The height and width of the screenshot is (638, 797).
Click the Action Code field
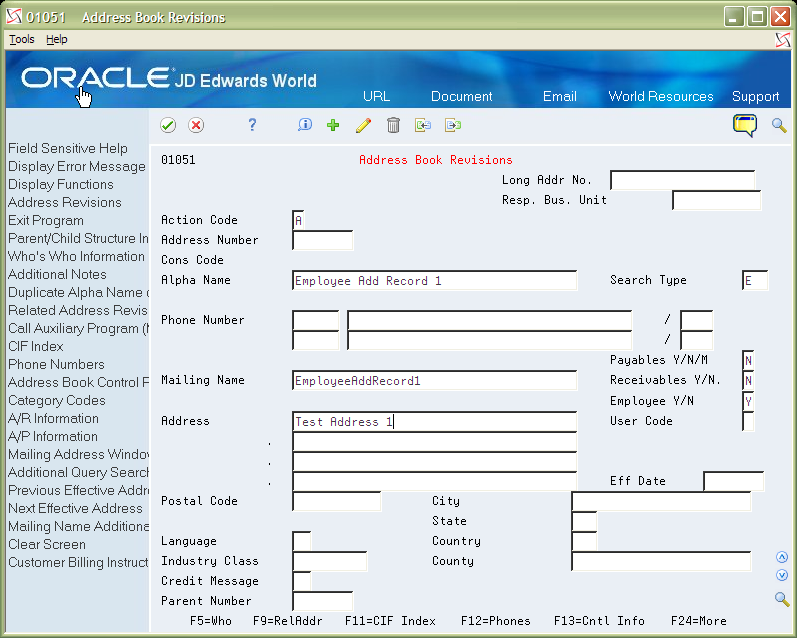(298, 220)
